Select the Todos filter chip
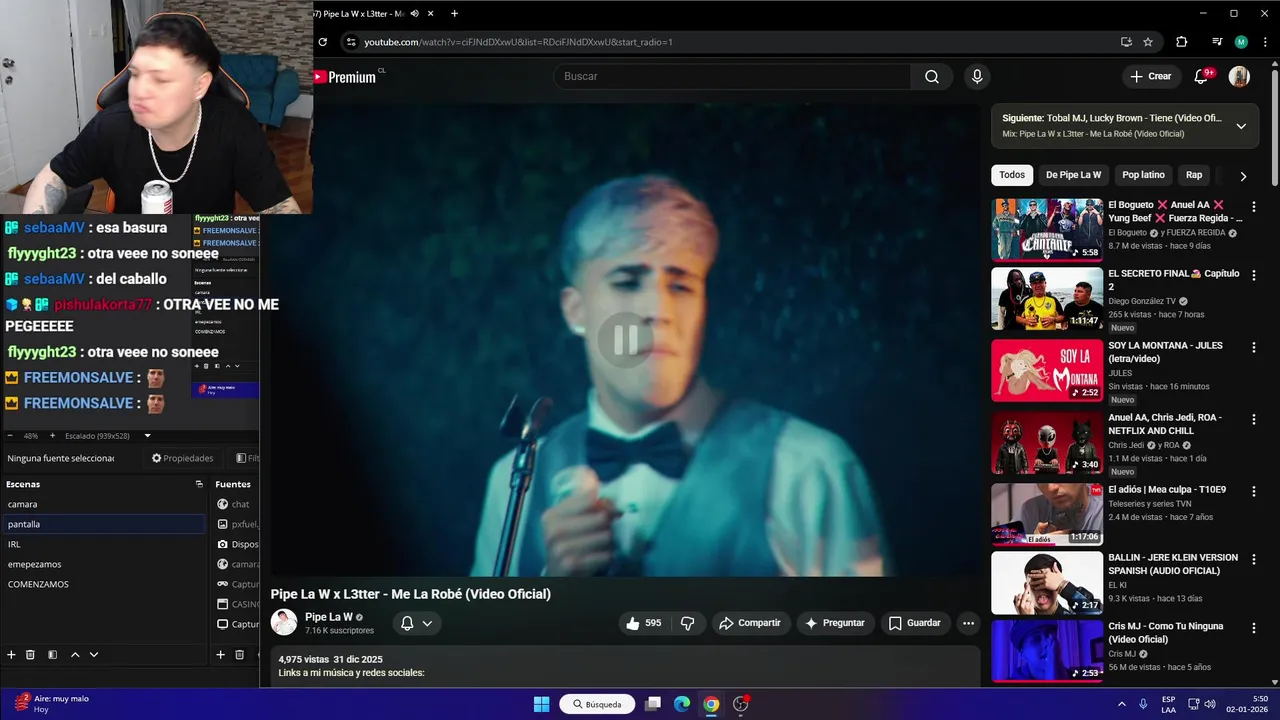The image size is (1280, 720). (x=1012, y=175)
